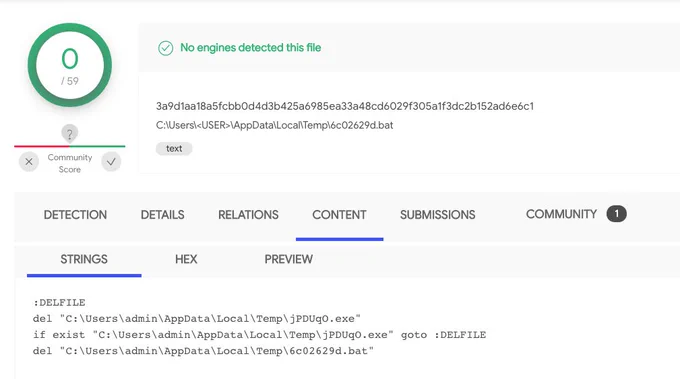This screenshot has width=680, height=379.
Task: Click the file path ending 6c02629d.bat in header
Action: (275, 125)
